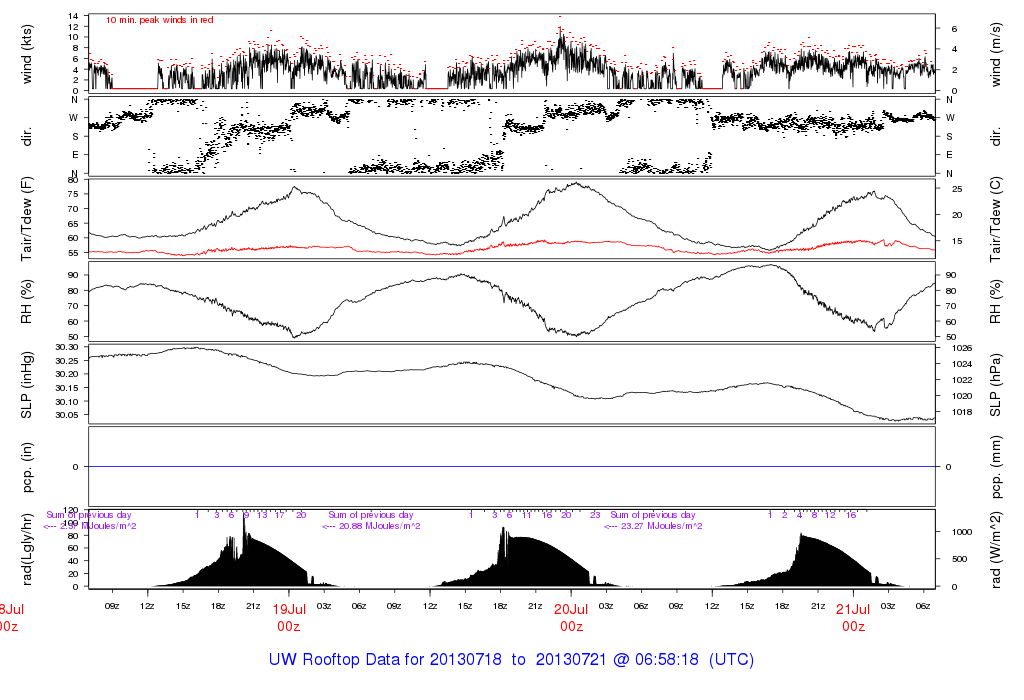Click the '10 min. peak winds in red' legend
Viewport: 1024px width, 700px height.
pos(159,20)
